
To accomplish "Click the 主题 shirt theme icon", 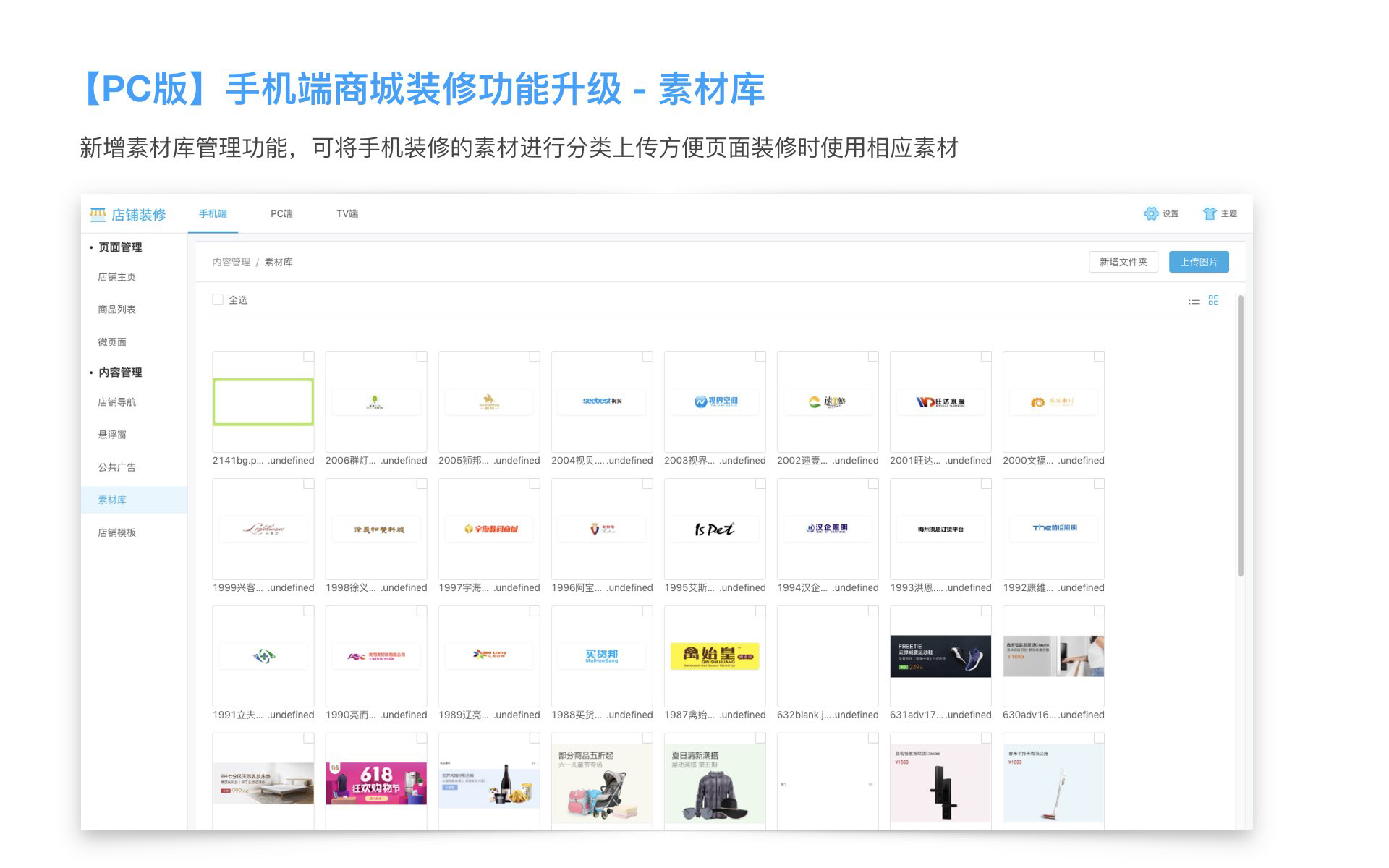I will coord(1210,213).
